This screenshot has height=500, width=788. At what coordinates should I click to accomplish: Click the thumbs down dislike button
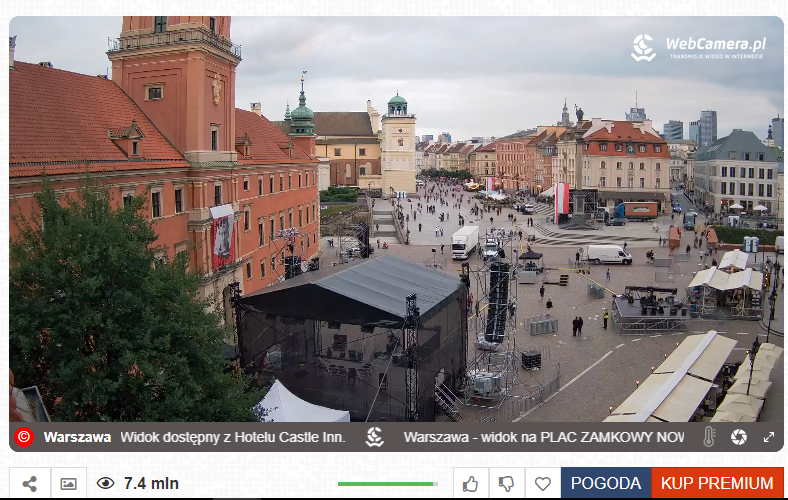[506, 483]
